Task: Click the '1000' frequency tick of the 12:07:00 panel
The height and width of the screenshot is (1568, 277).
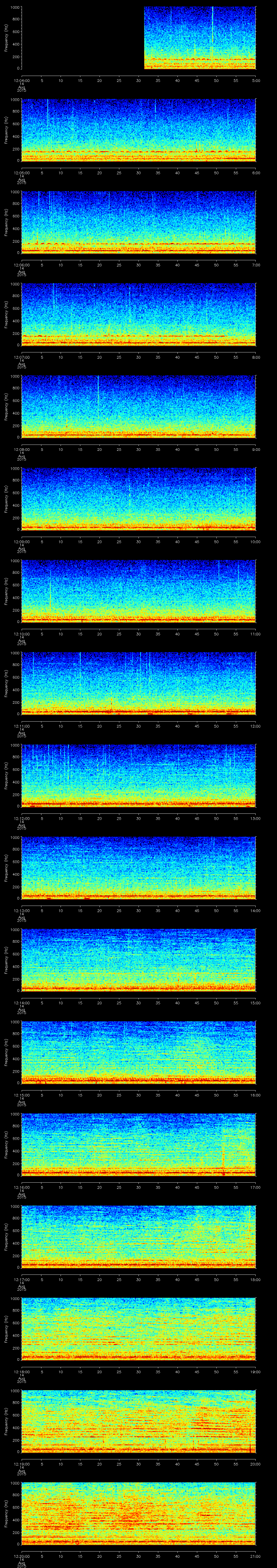Action: pos(15,284)
